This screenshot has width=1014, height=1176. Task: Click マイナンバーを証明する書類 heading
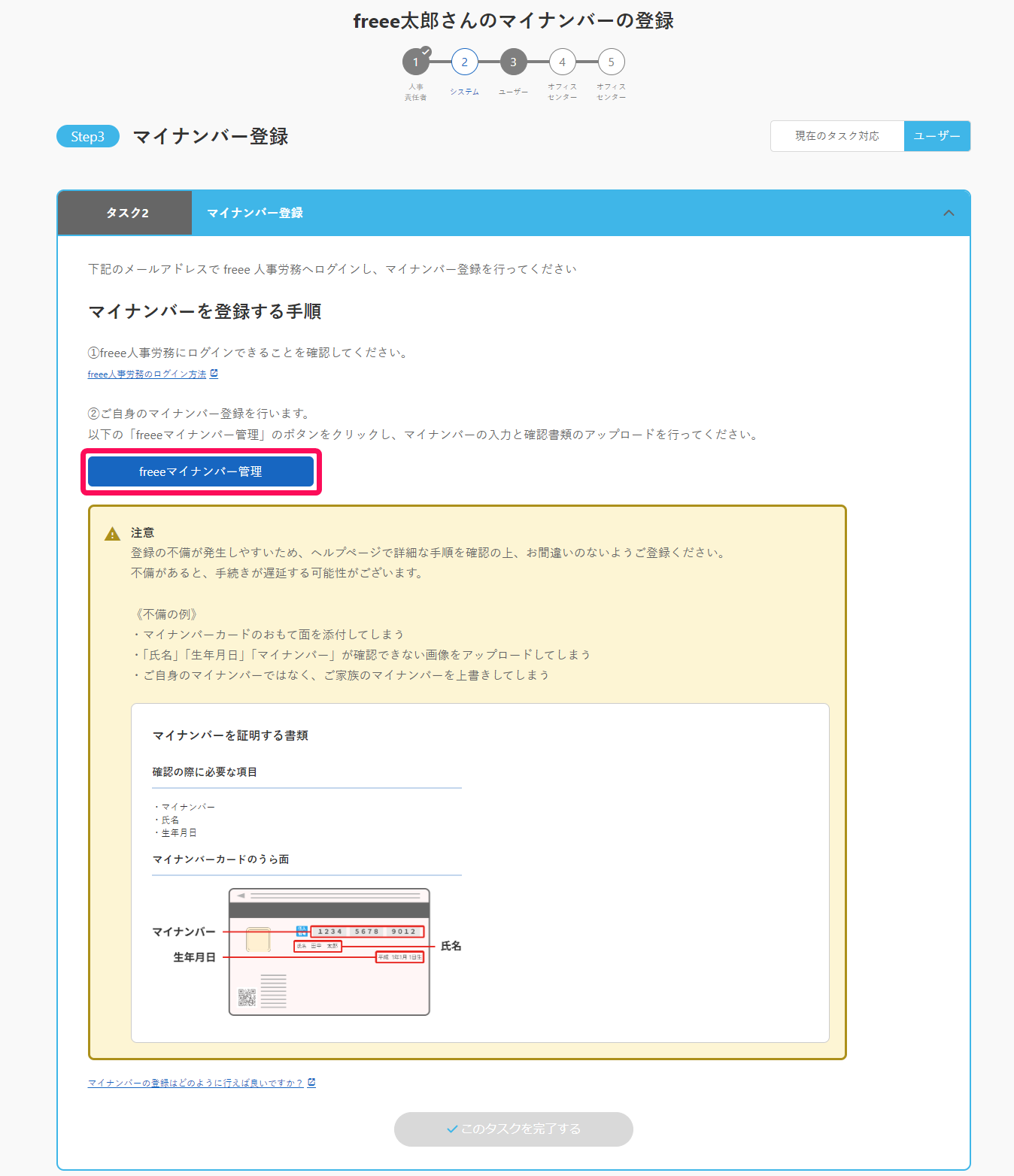click(x=230, y=735)
